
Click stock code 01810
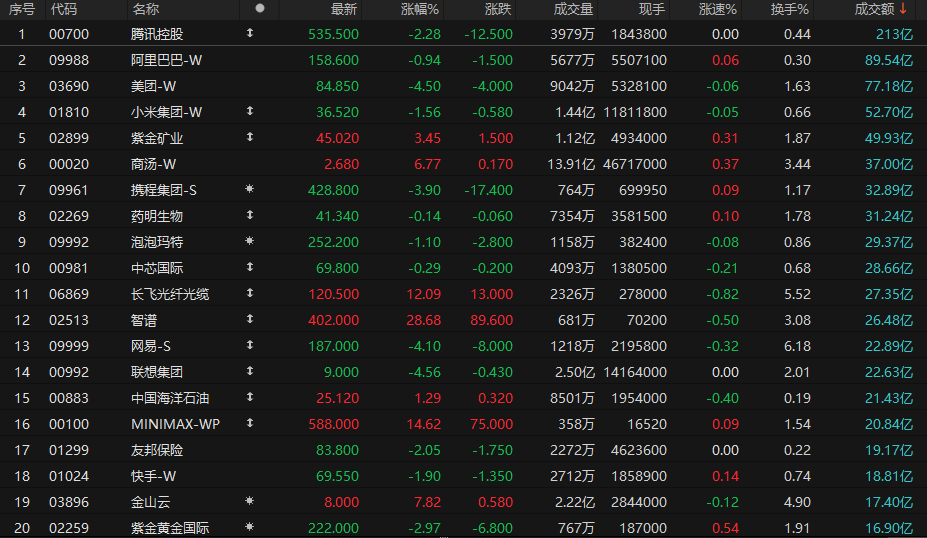(x=69, y=112)
